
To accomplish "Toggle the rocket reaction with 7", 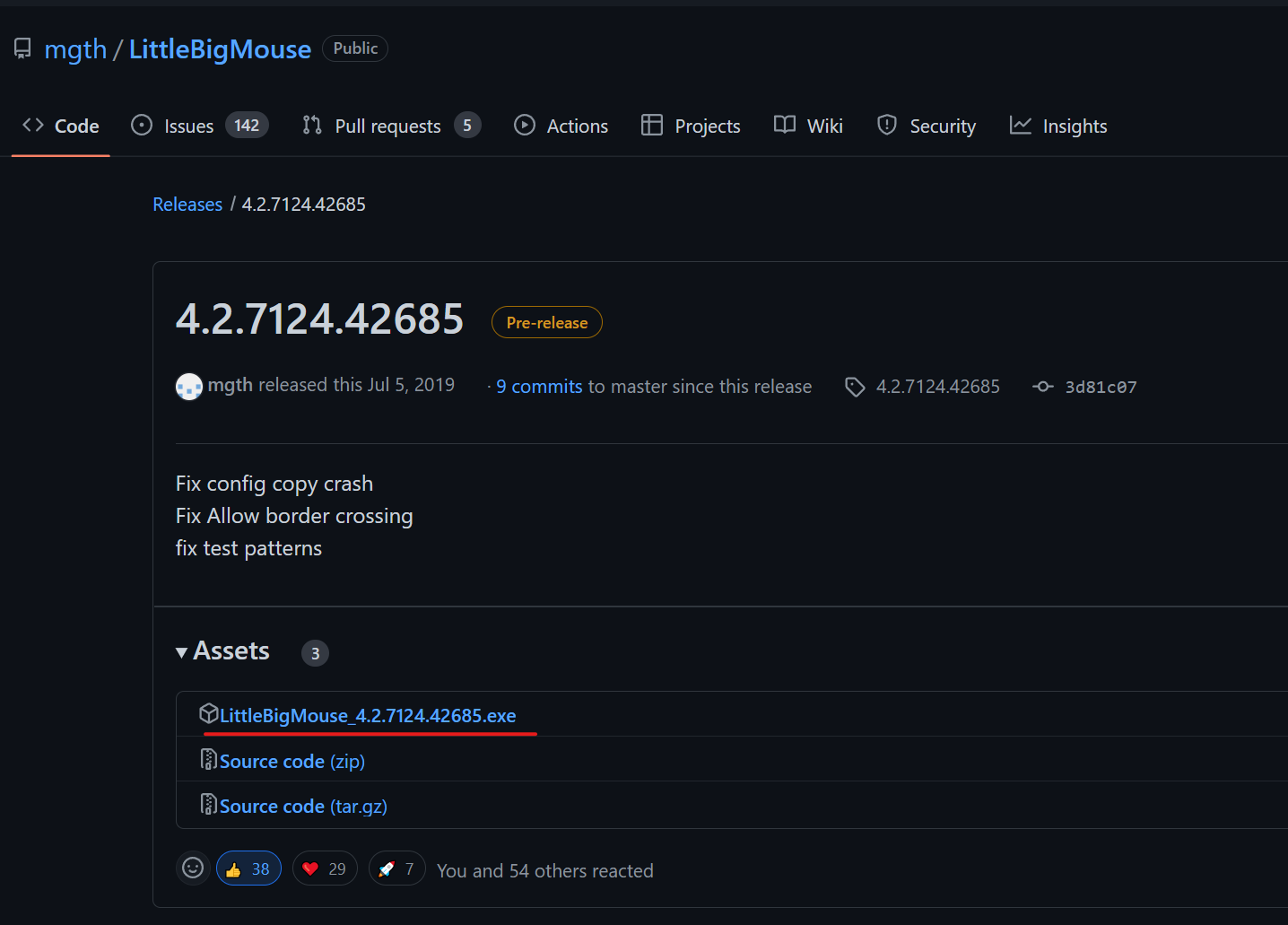I will point(397,868).
